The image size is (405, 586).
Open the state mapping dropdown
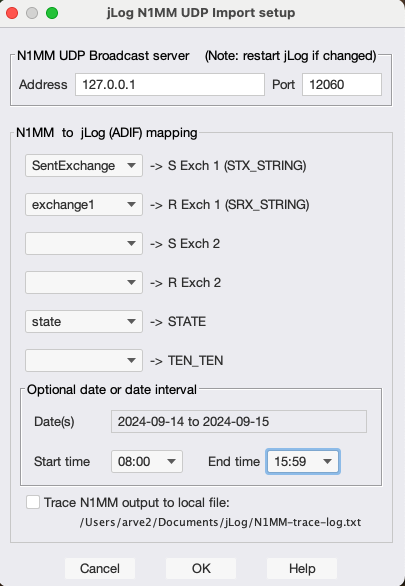click(x=84, y=321)
